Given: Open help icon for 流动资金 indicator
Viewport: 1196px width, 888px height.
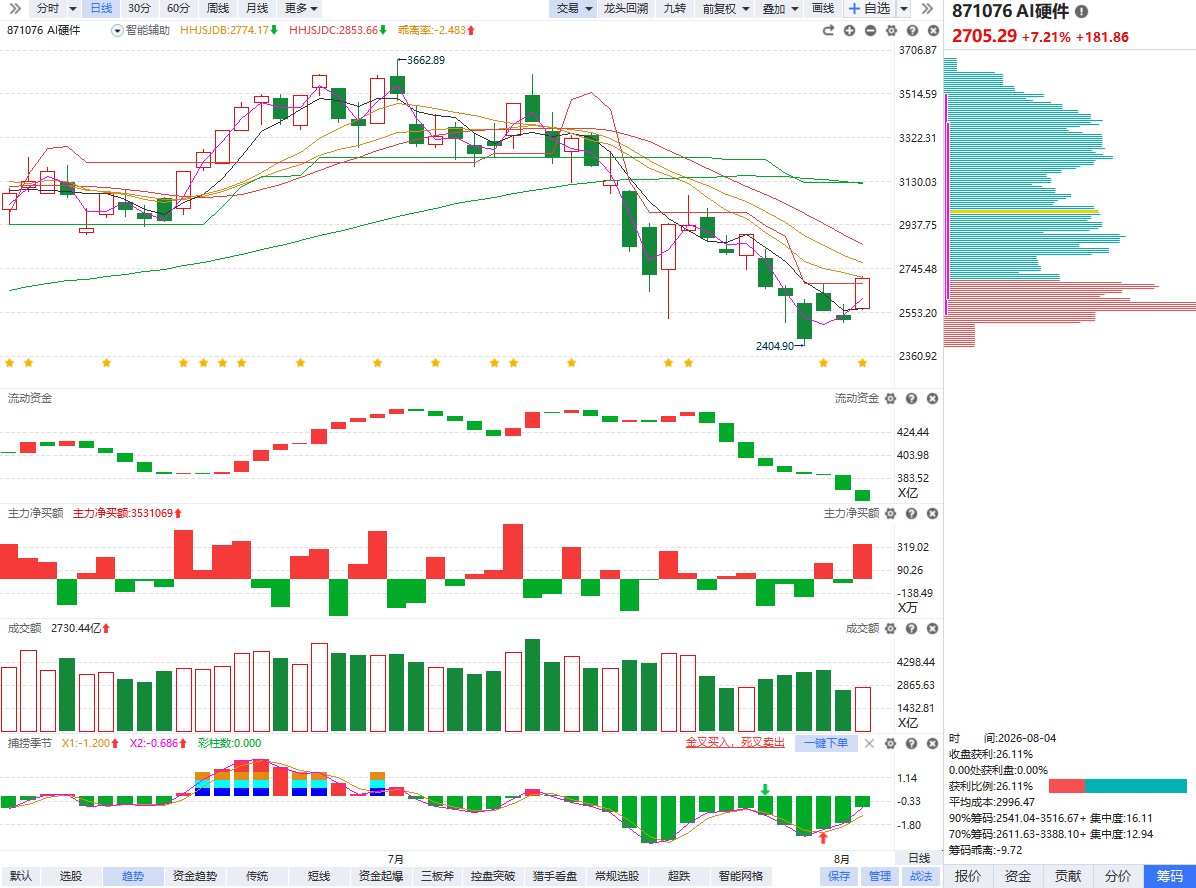Looking at the screenshot, I should [911, 398].
